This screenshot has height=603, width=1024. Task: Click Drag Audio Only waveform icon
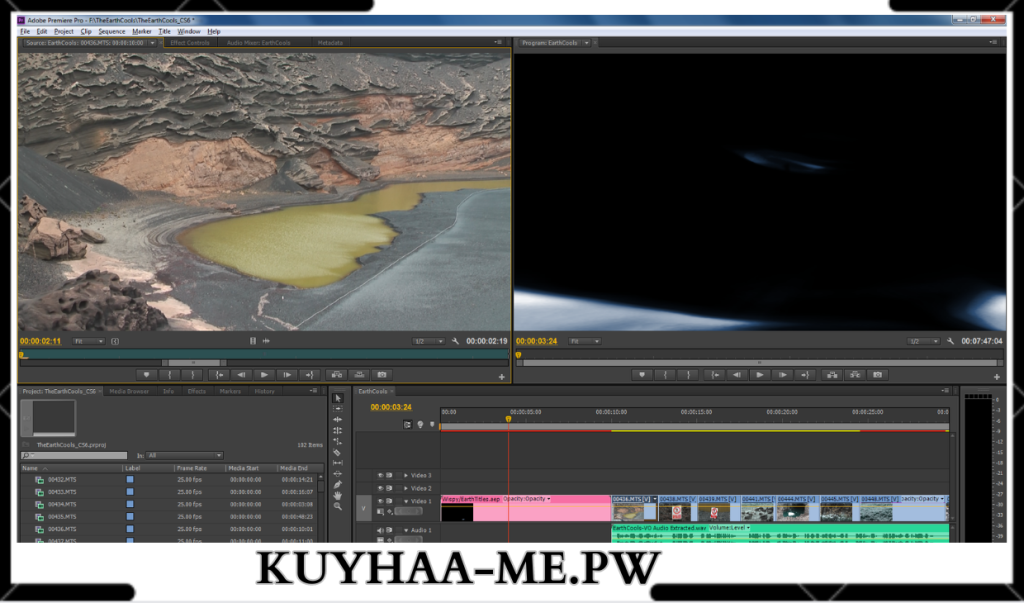tap(266, 341)
